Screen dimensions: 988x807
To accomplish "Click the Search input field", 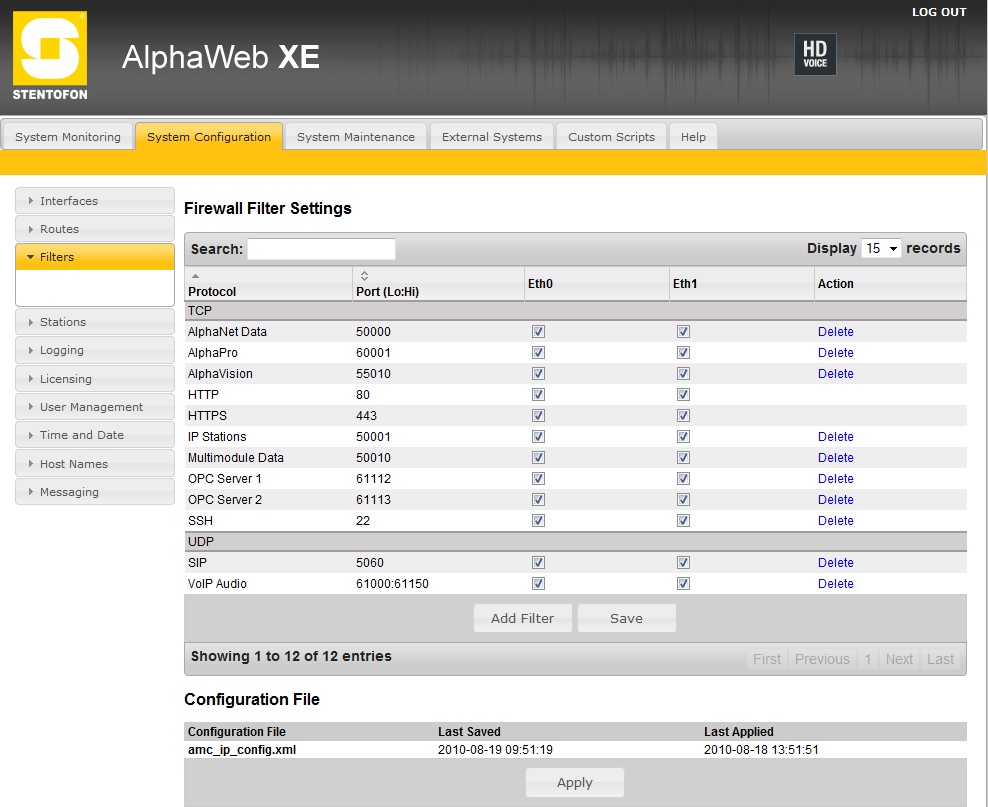I will click(321, 249).
